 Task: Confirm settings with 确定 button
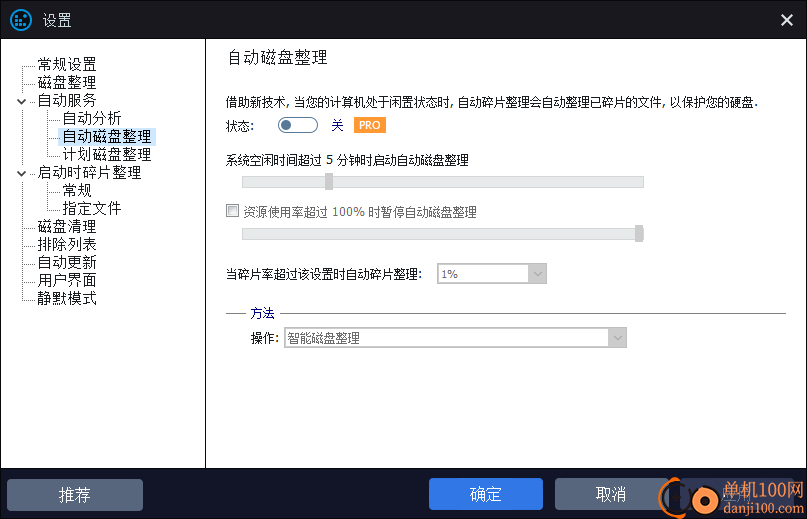[x=486, y=494]
